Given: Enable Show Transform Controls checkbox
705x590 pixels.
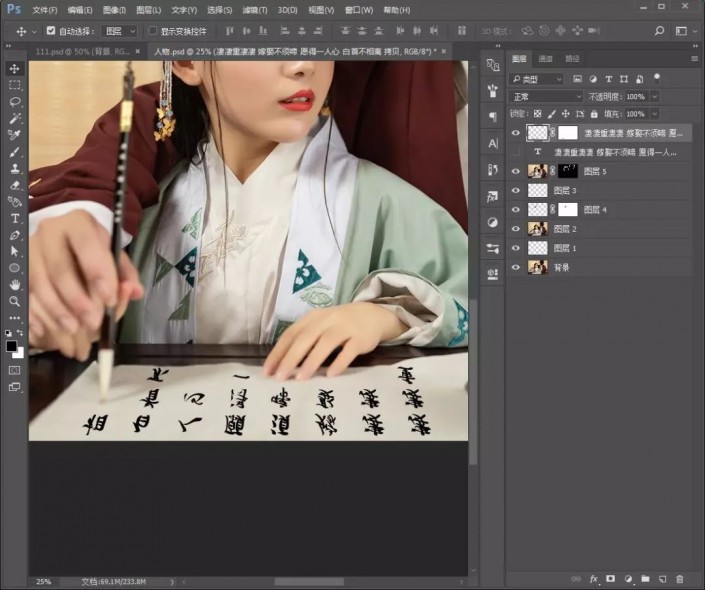Looking at the screenshot, I should point(152,31).
